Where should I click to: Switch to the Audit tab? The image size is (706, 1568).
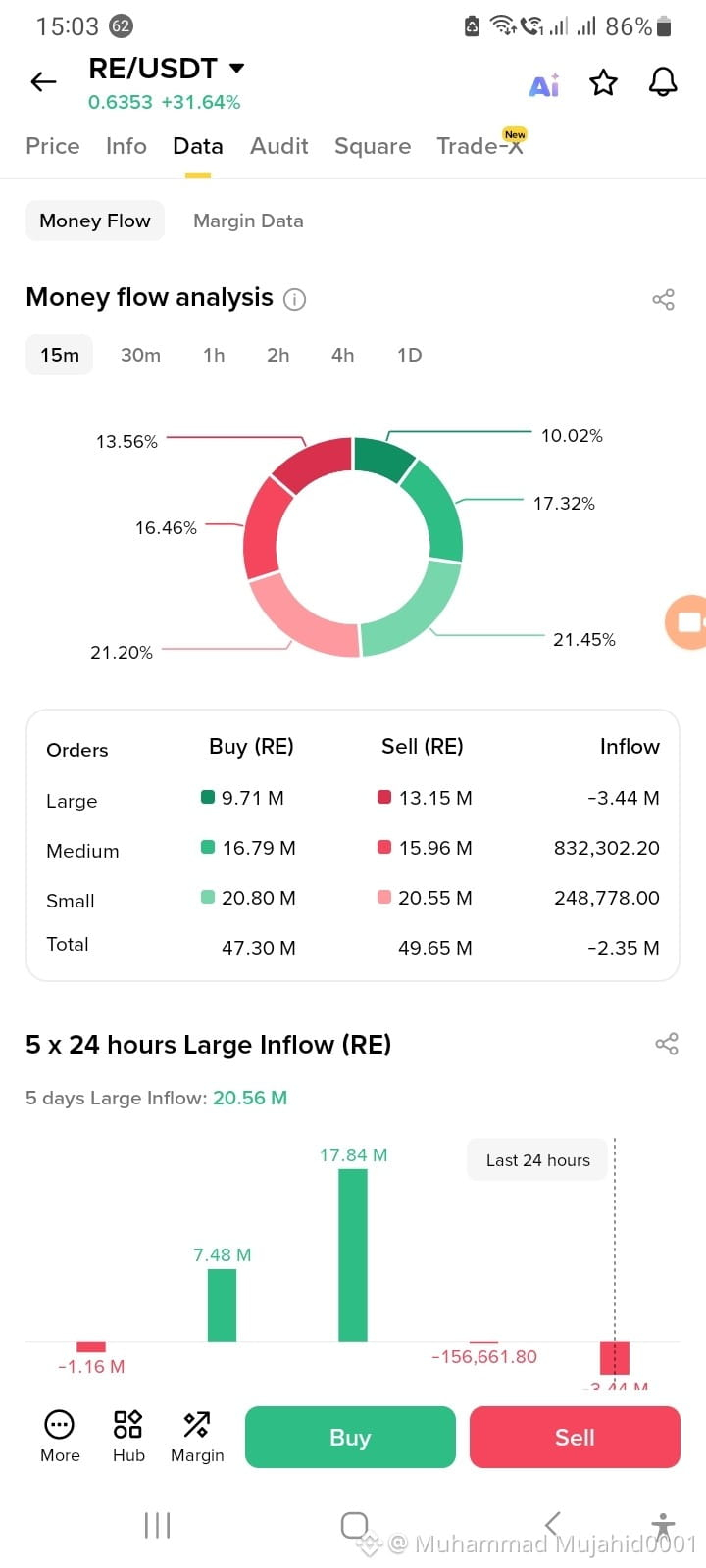279,146
